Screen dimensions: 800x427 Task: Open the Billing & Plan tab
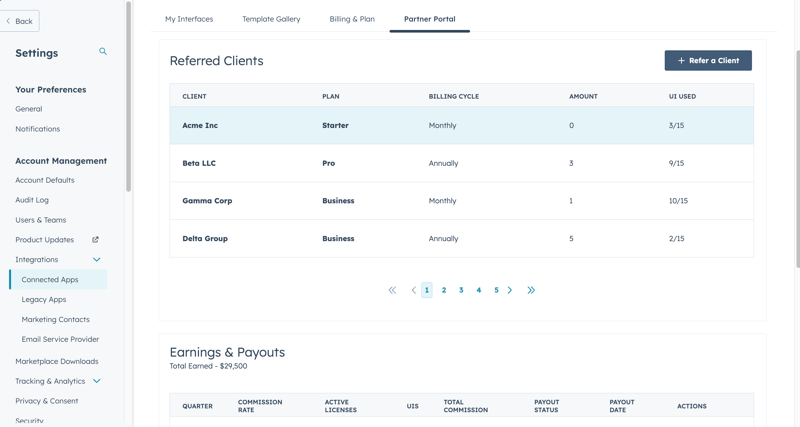352,19
